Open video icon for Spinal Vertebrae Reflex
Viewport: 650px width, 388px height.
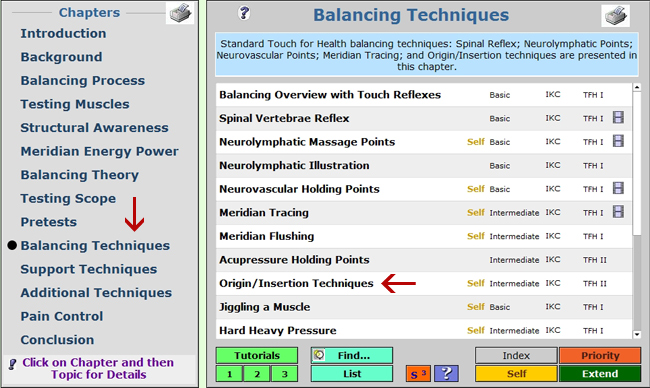point(618,118)
